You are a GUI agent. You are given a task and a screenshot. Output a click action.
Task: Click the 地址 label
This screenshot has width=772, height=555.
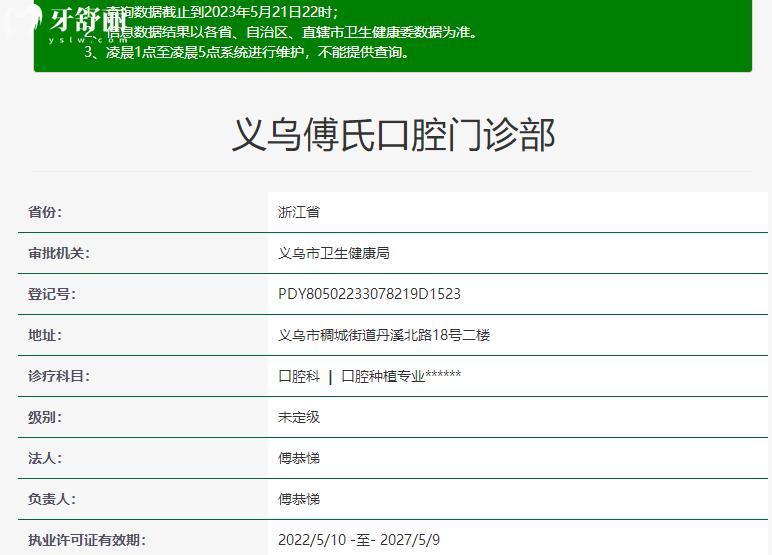tap(45, 335)
